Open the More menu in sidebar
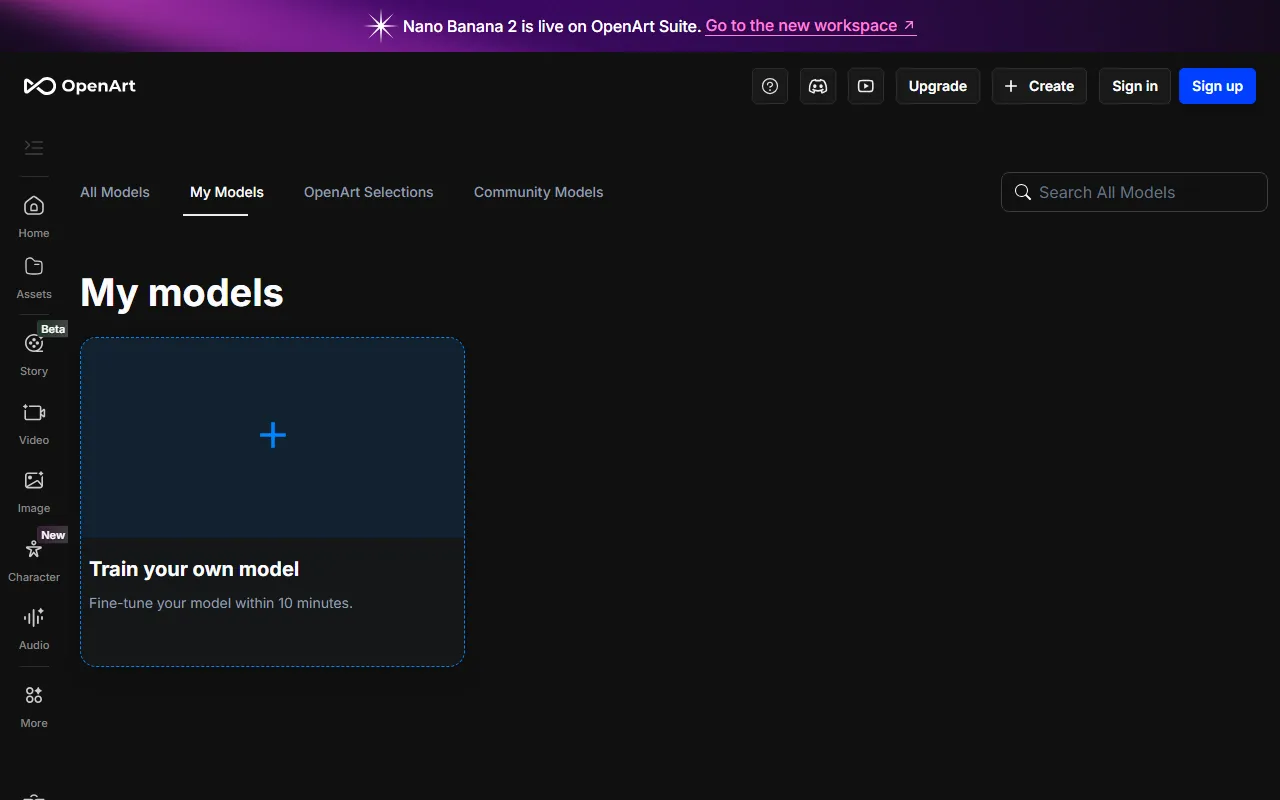This screenshot has width=1280, height=800. coord(34,696)
